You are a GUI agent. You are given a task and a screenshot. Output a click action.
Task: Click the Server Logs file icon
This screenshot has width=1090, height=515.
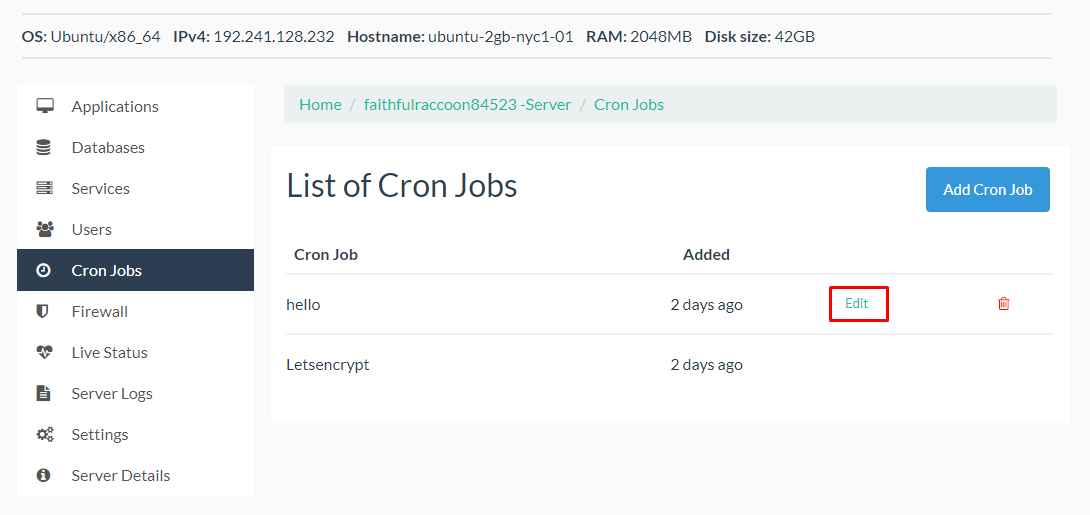43,393
